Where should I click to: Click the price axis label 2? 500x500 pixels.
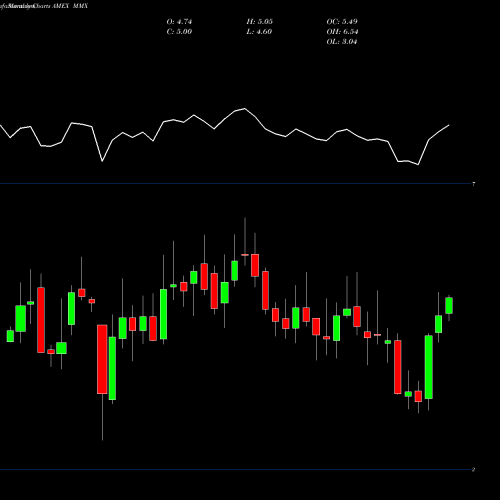pyautogui.click(x=473, y=470)
